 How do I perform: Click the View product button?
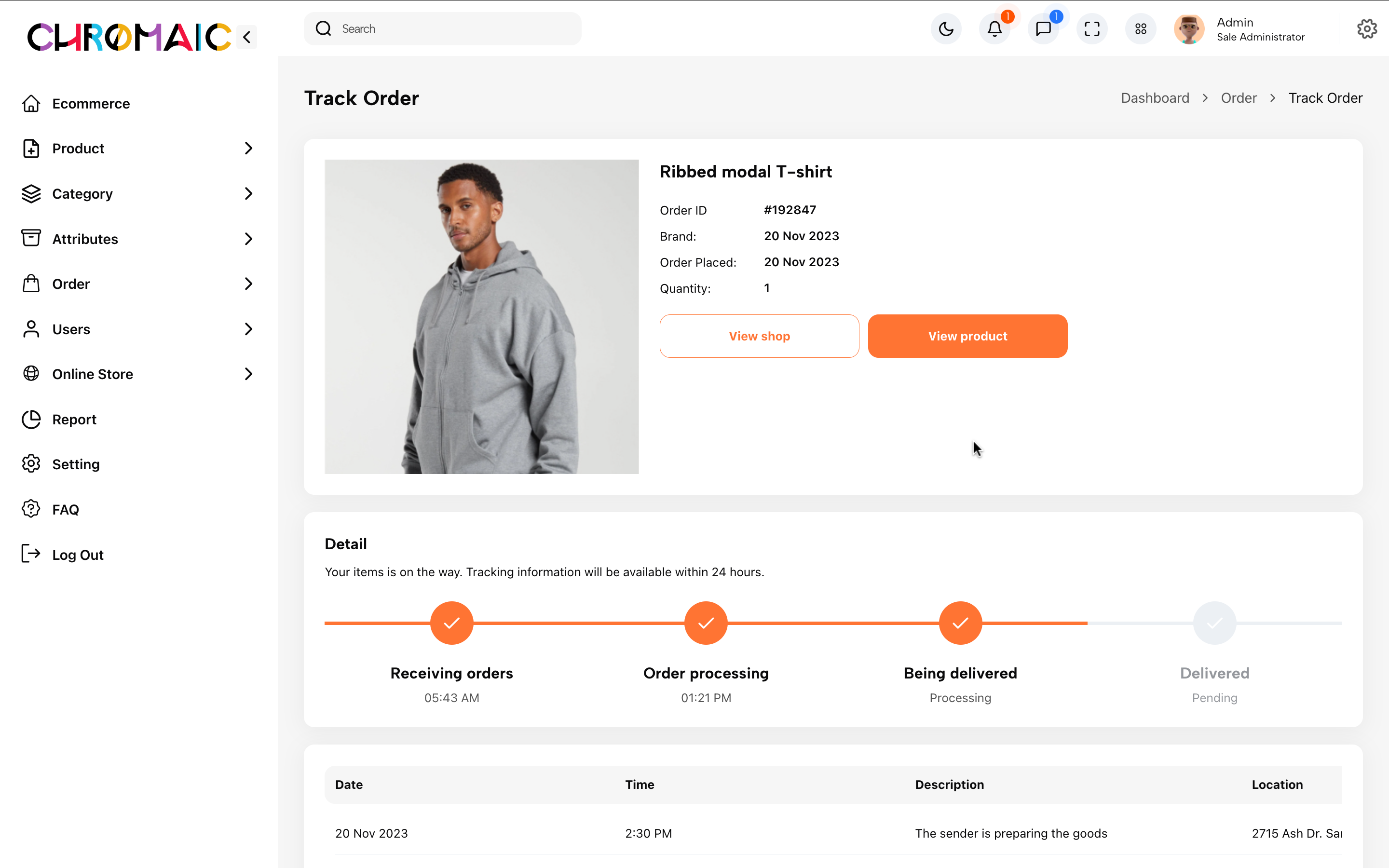point(967,336)
